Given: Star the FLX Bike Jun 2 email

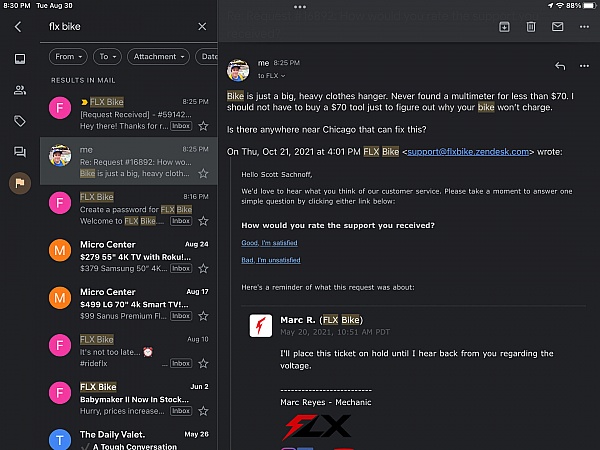Looking at the screenshot, I should click(203, 411).
